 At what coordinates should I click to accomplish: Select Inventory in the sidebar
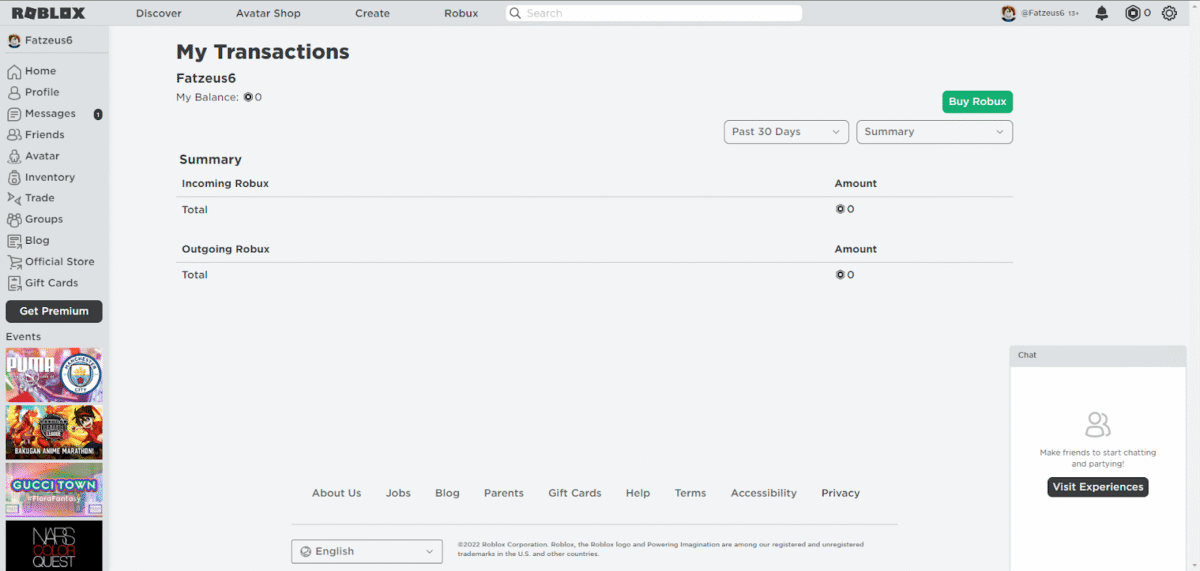pos(49,177)
